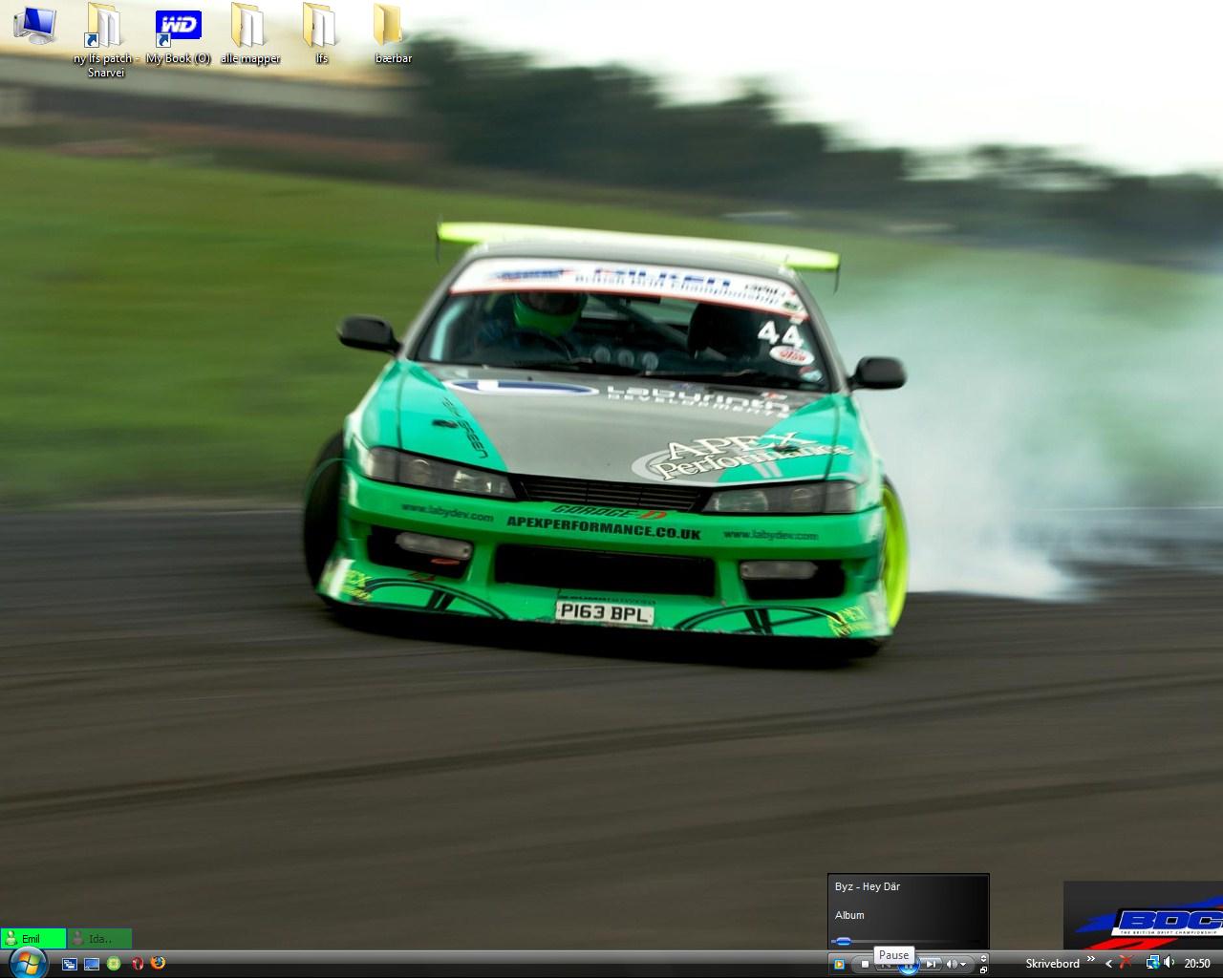Open the 'alle mapper' folder

pos(250,35)
